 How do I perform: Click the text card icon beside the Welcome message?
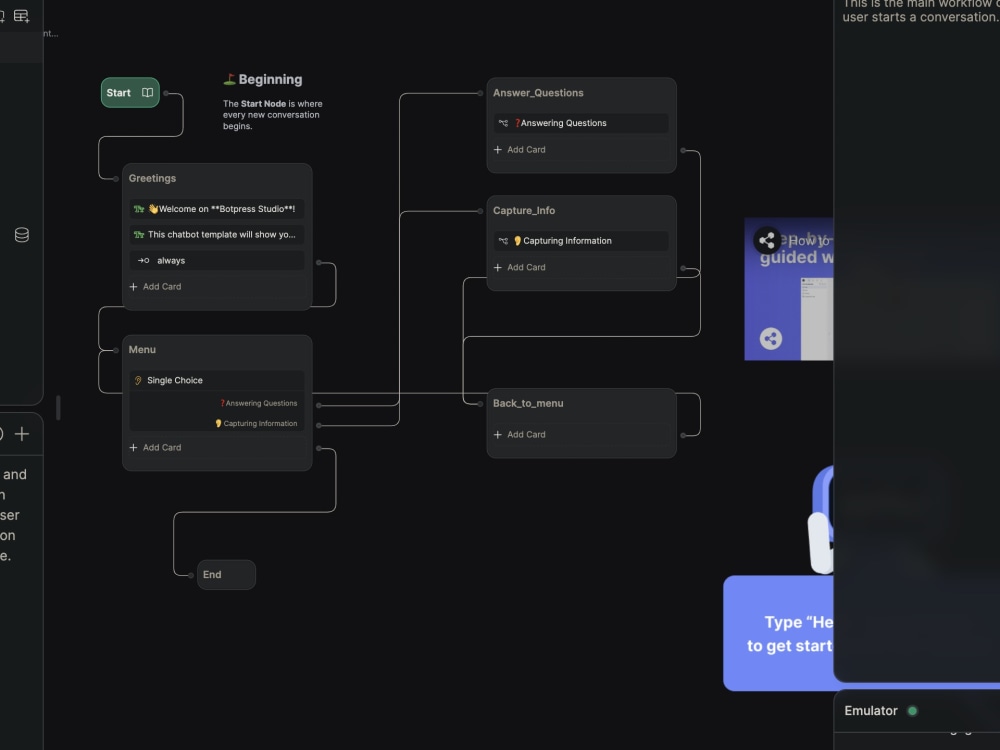tap(140, 208)
